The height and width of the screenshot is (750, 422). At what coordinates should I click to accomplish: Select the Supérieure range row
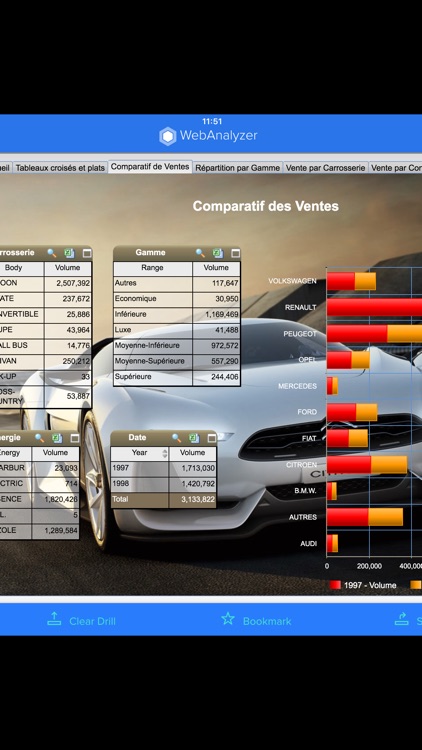point(177,377)
